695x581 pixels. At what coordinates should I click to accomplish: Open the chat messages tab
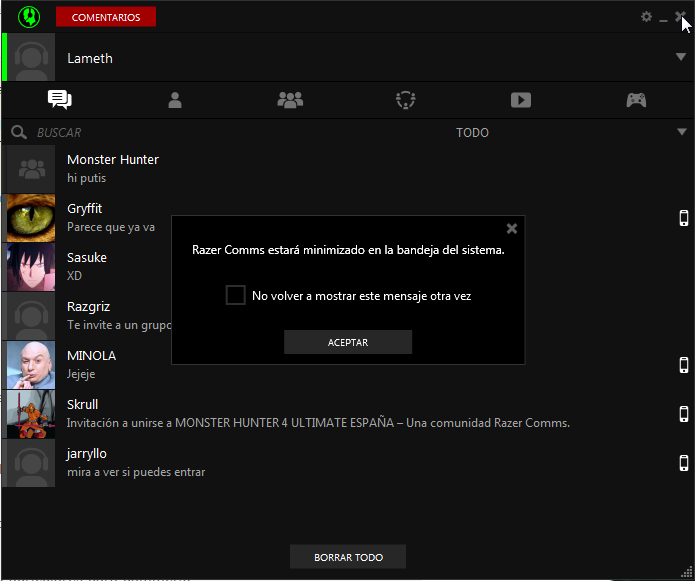(x=59, y=100)
